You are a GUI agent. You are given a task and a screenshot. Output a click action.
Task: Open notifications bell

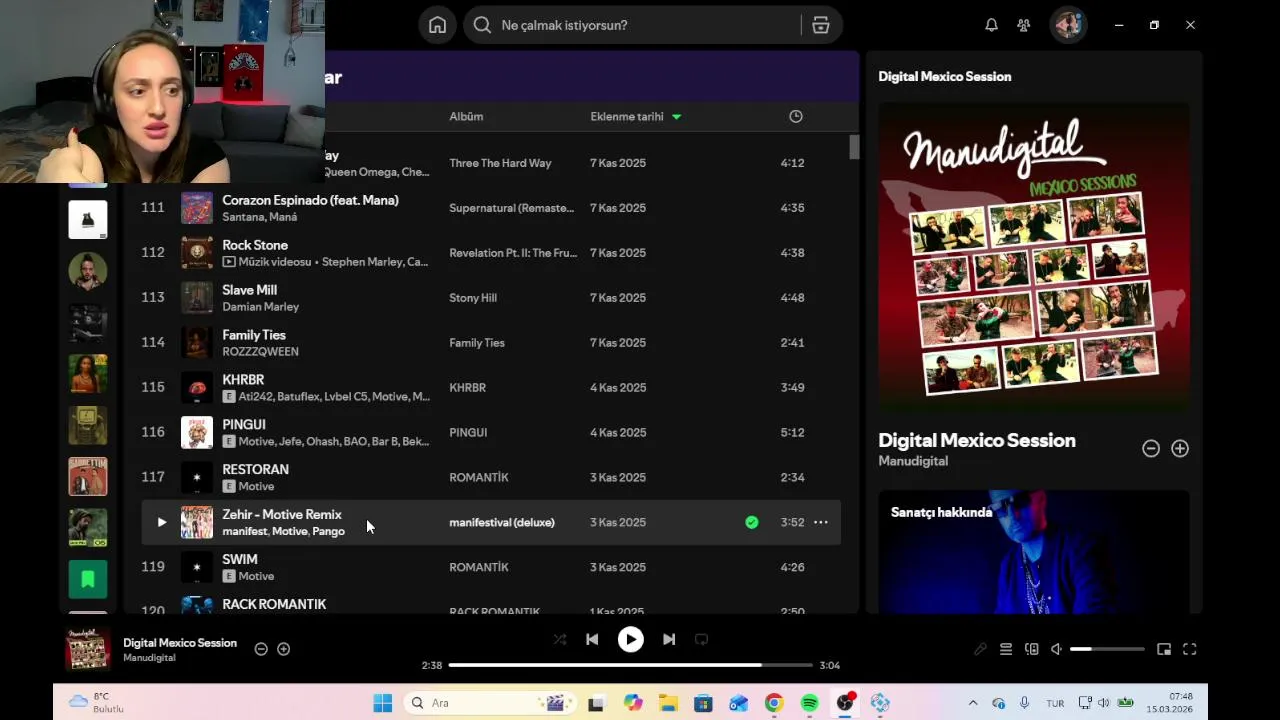tap(991, 25)
